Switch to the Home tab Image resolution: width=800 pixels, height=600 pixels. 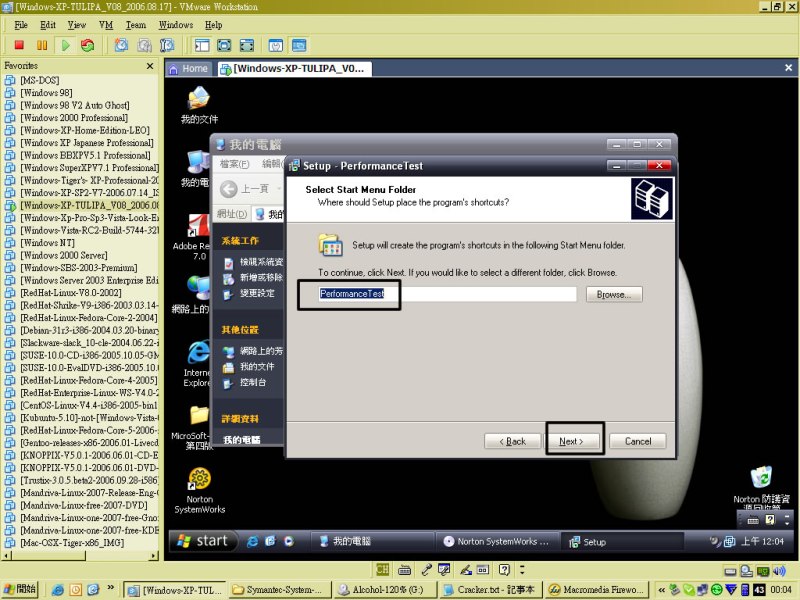[189, 68]
